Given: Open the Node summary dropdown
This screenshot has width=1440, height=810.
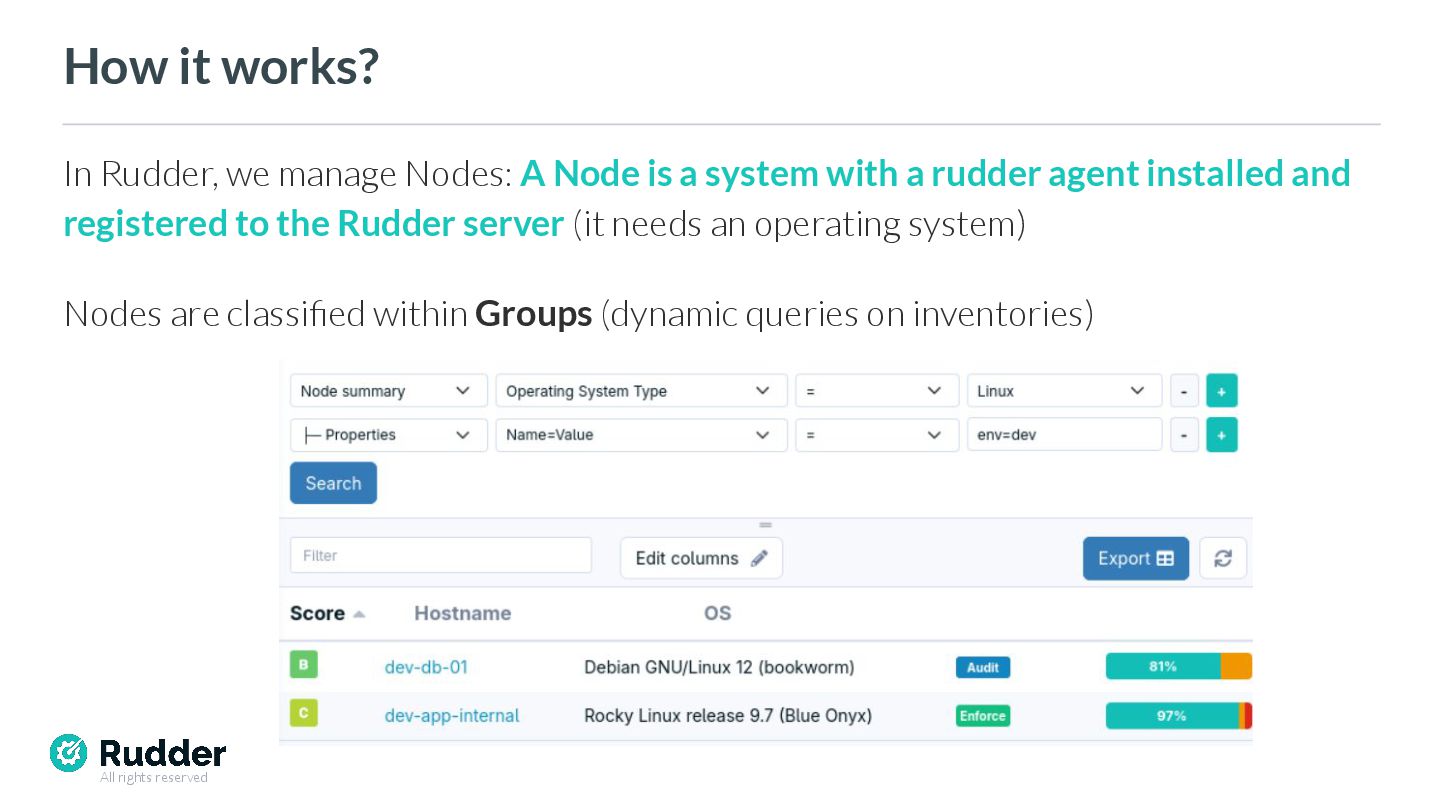Looking at the screenshot, I should 388,391.
